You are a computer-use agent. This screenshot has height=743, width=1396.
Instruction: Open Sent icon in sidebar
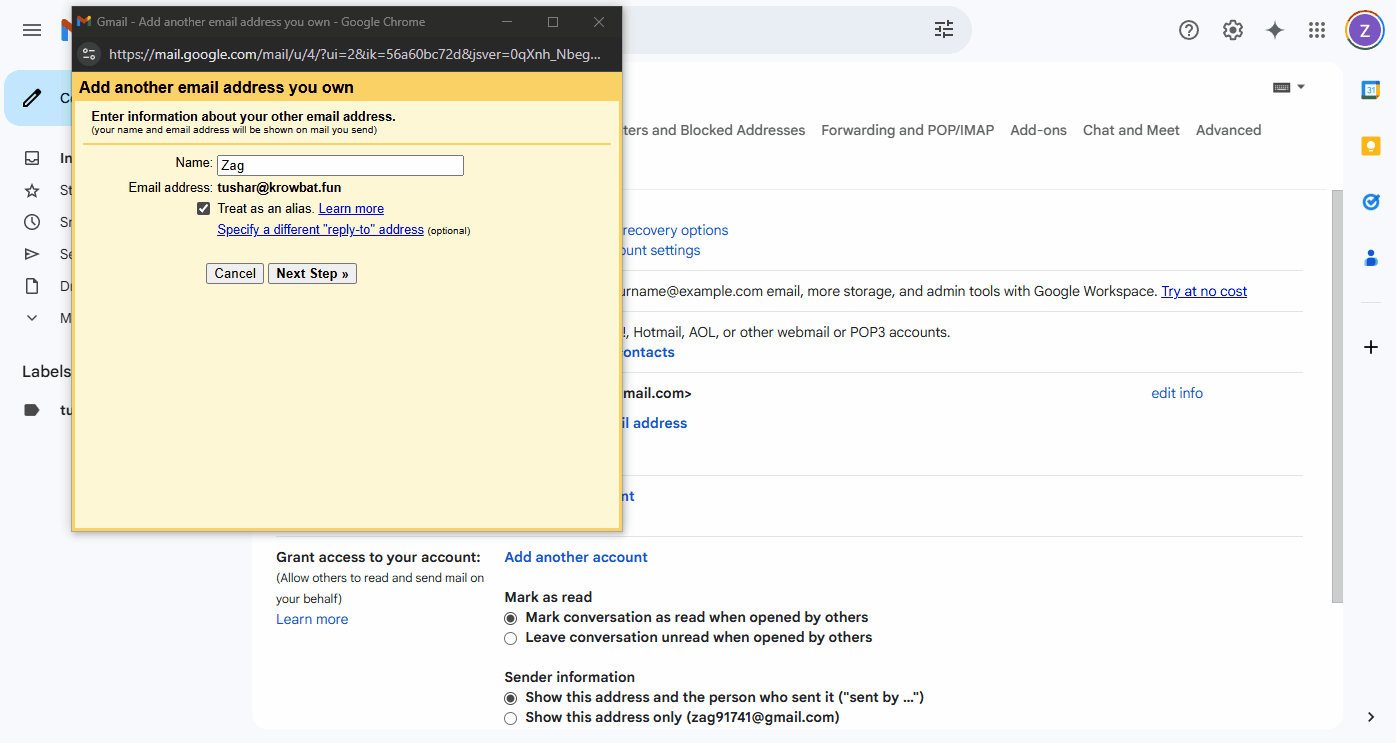pyautogui.click(x=32, y=254)
